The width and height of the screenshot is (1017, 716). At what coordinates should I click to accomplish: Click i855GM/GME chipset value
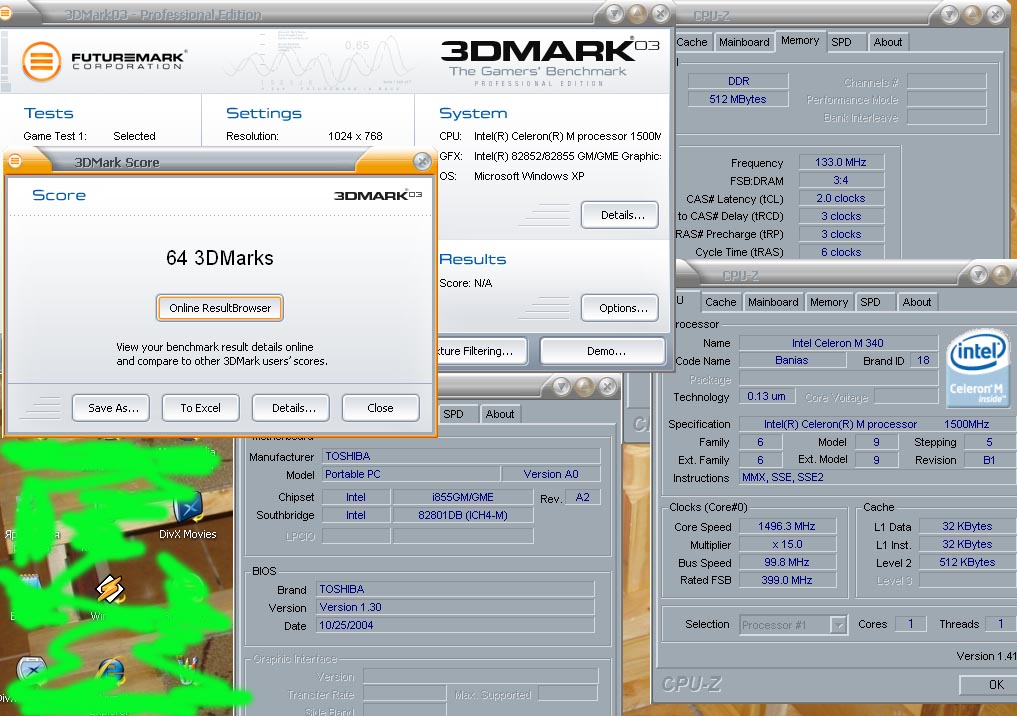tap(462, 497)
